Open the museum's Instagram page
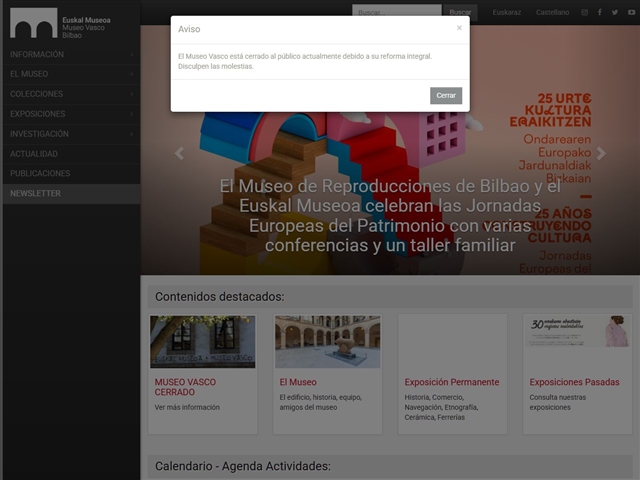The image size is (640, 480). (x=584, y=12)
